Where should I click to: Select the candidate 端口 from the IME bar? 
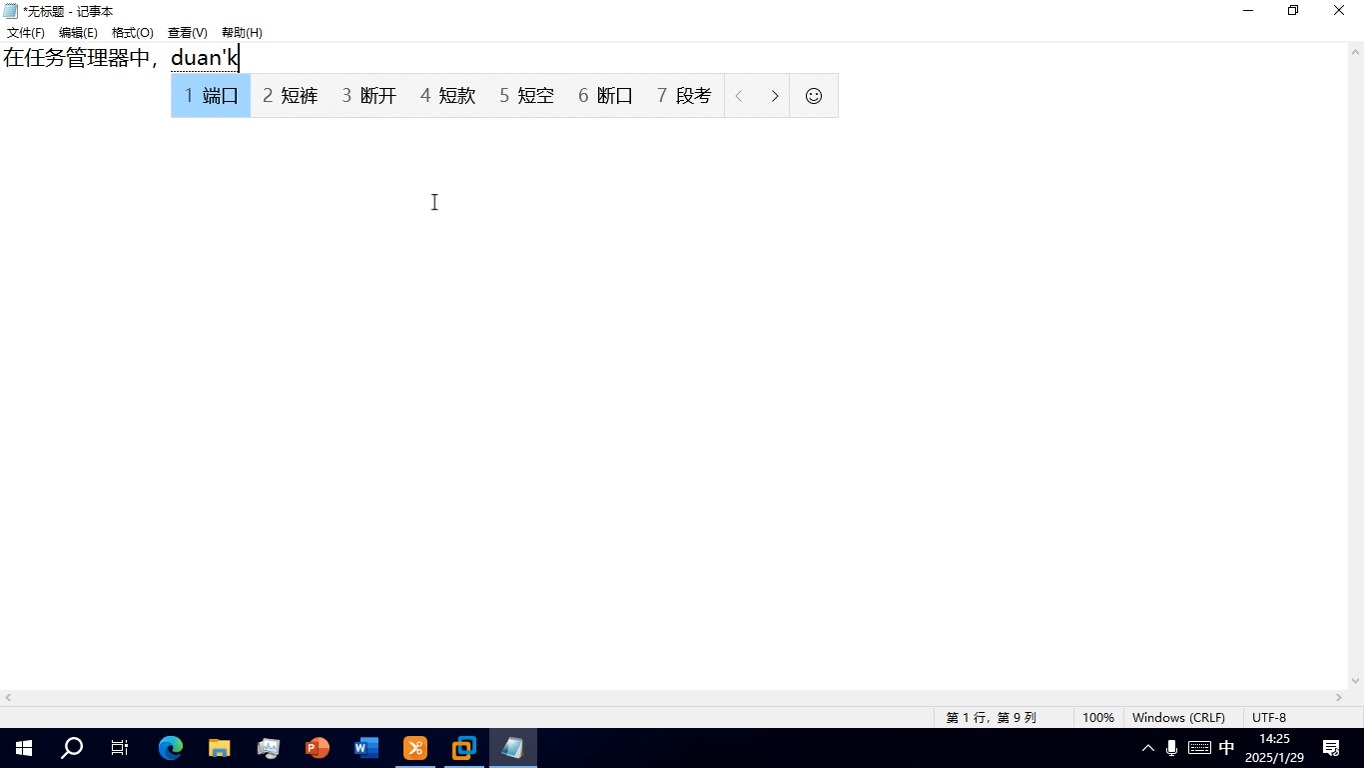[210, 95]
